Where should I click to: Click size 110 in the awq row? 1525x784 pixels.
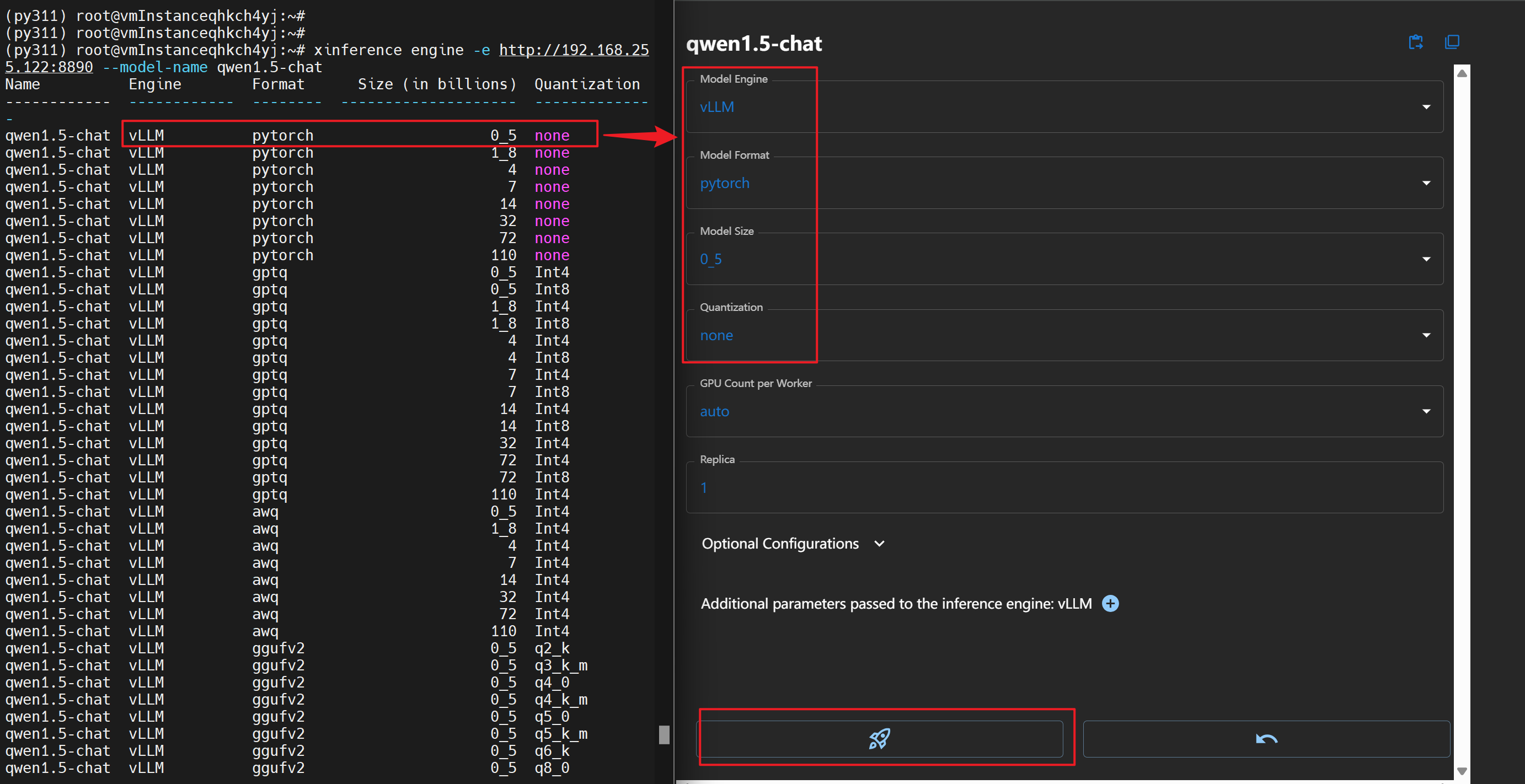click(503, 631)
